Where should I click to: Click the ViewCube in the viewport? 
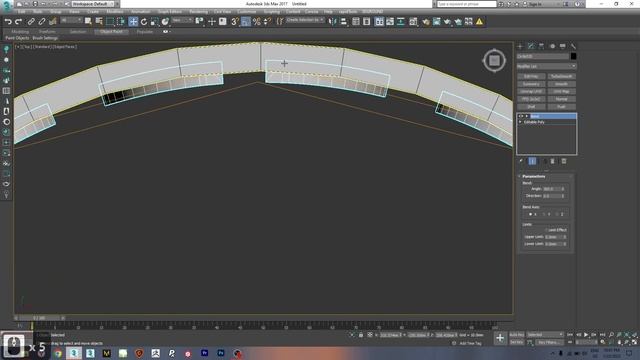494,61
